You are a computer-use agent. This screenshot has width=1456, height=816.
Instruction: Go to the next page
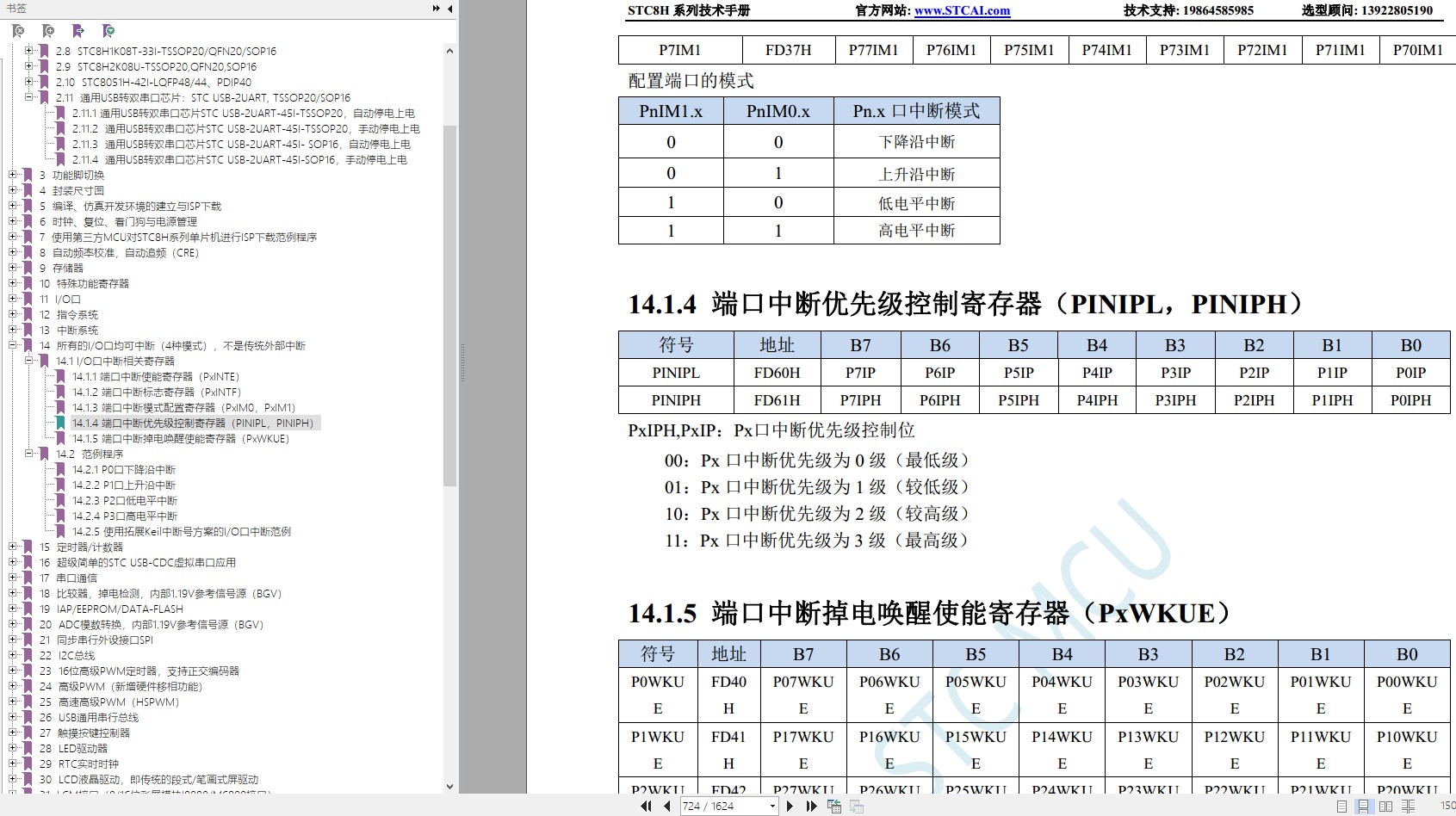click(790, 807)
